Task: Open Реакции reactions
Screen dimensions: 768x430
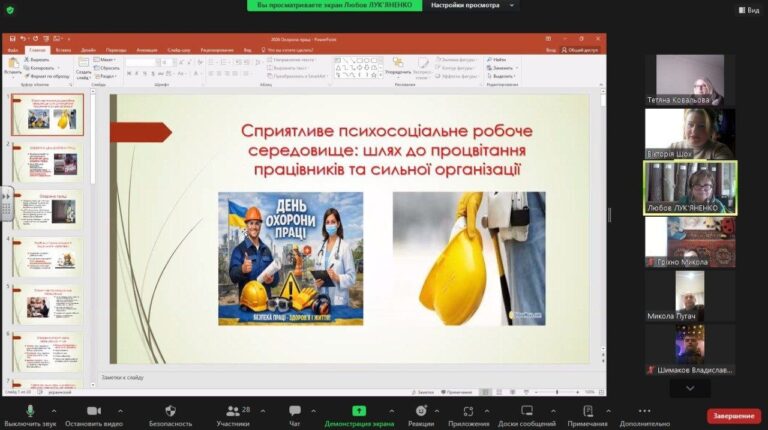Action: [x=421, y=411]
